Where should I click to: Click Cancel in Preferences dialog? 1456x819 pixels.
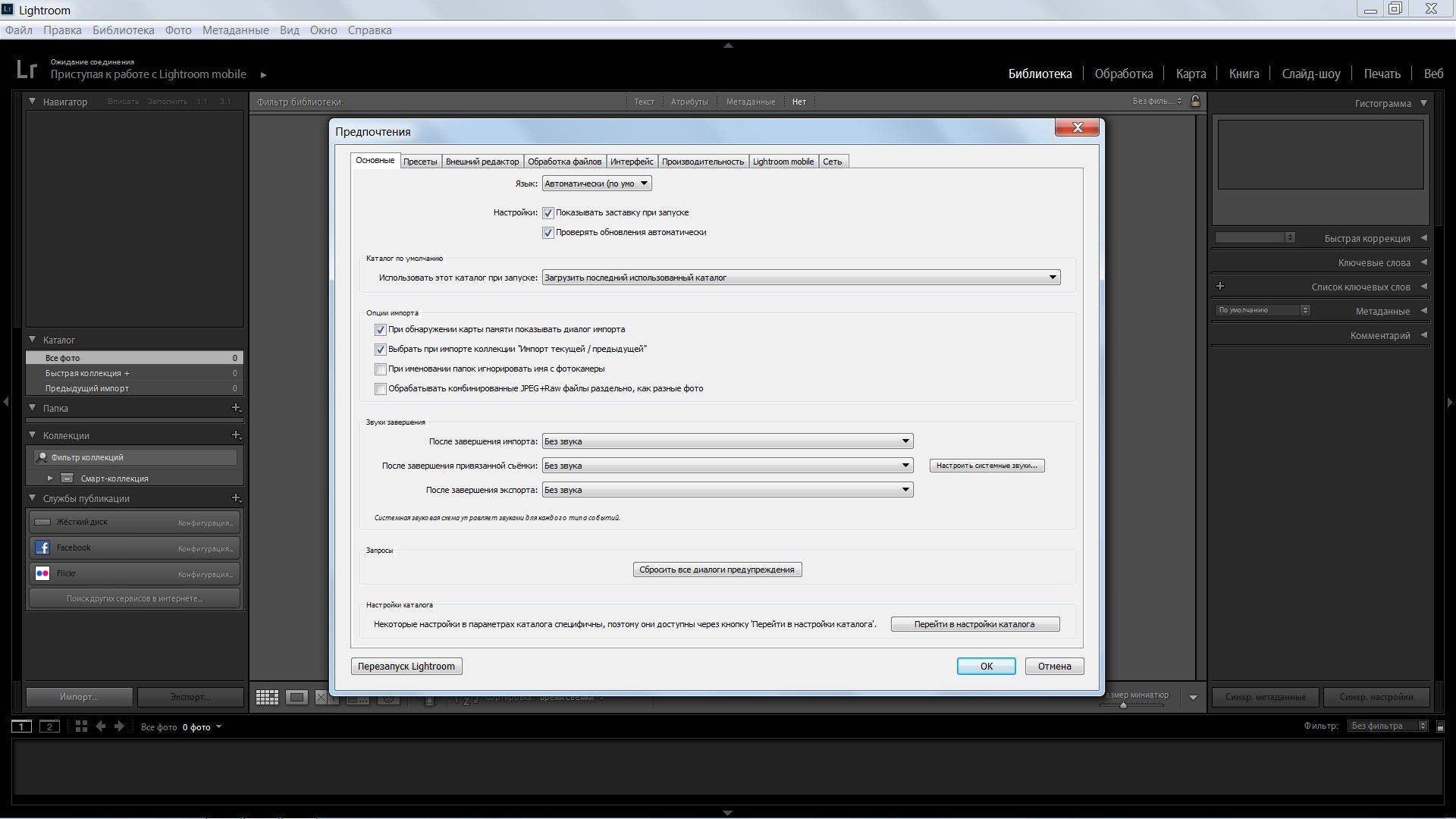point(1054,667)
